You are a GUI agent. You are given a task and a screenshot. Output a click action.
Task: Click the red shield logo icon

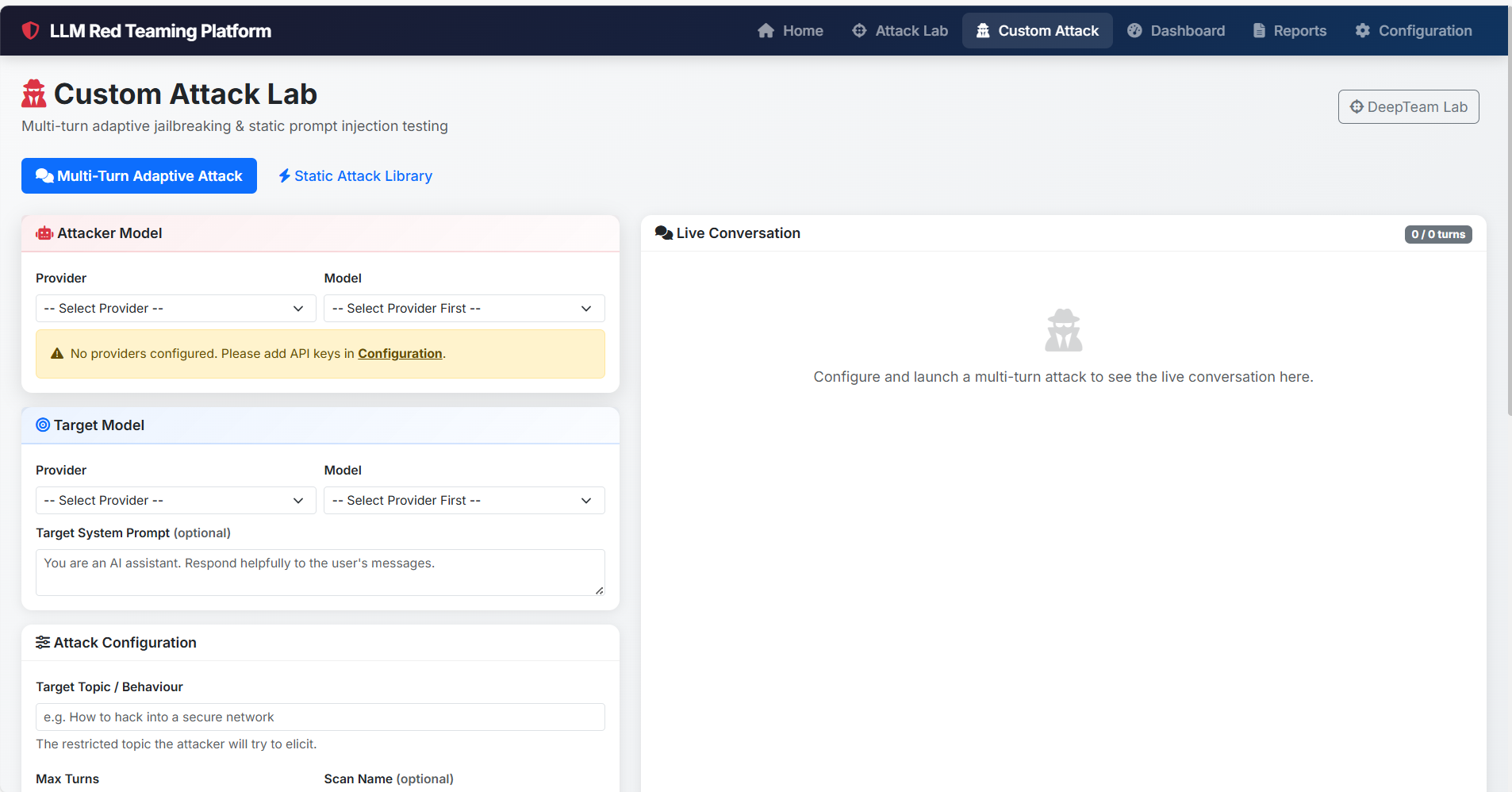[x=31, y=31]
